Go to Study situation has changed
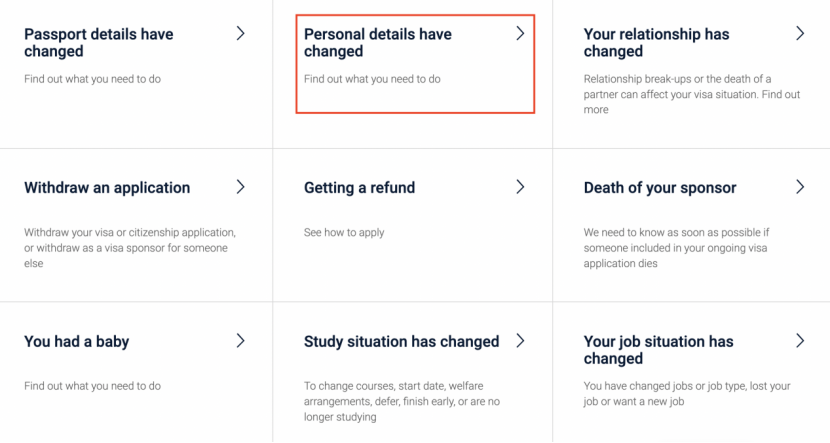This screenshot has width=830, height=443. (x=401, y=342)
